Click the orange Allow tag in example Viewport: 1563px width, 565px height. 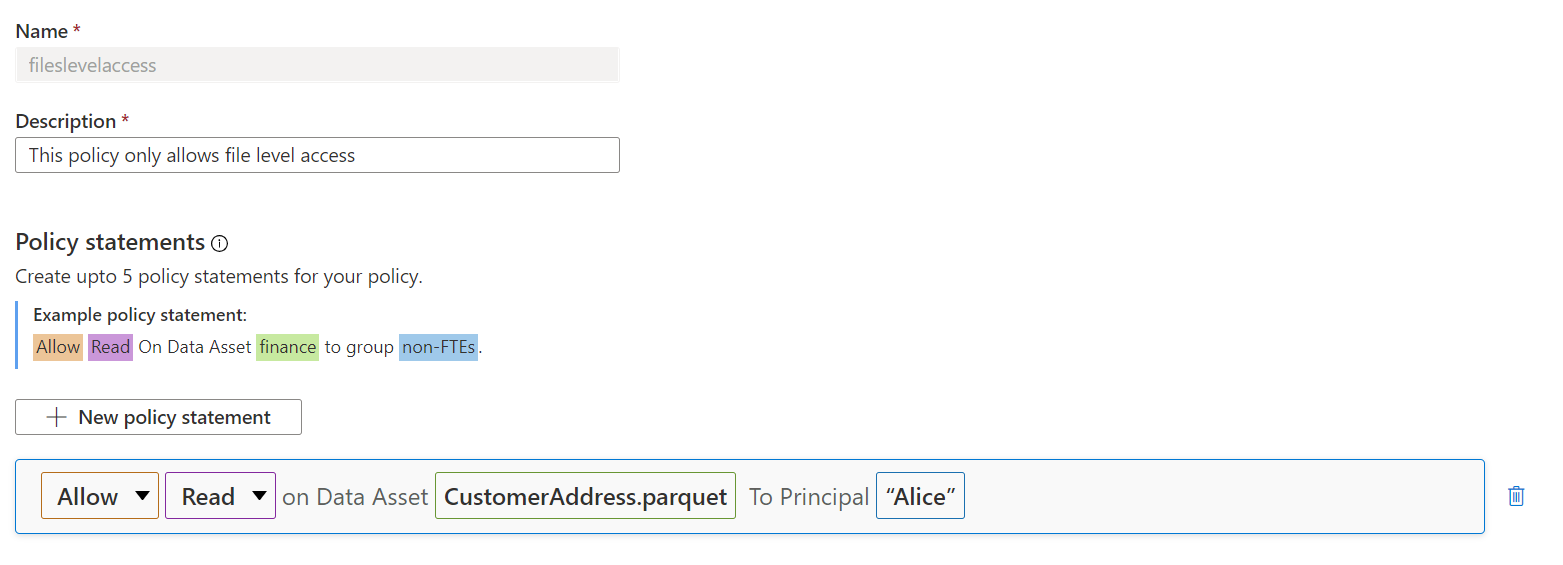pyautogui.click(x=58, y=347)
